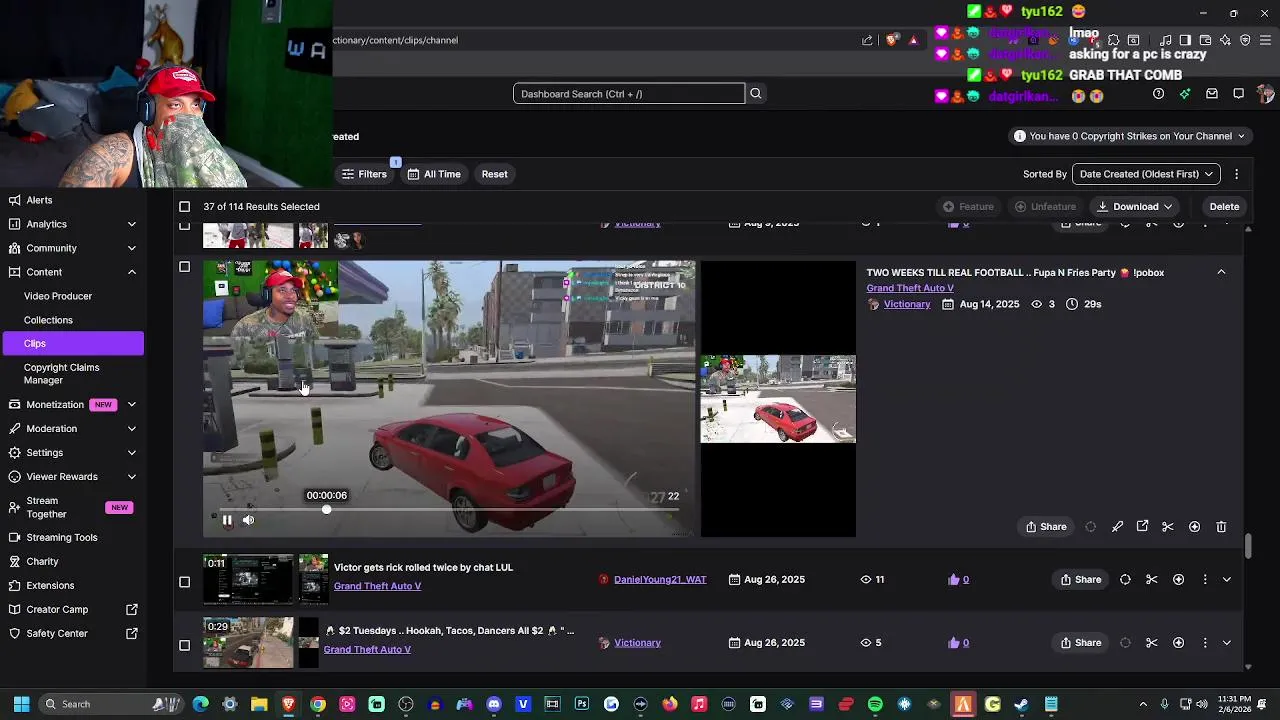
Task: Share the rick rolled clip
Action: pos(1081,580)
